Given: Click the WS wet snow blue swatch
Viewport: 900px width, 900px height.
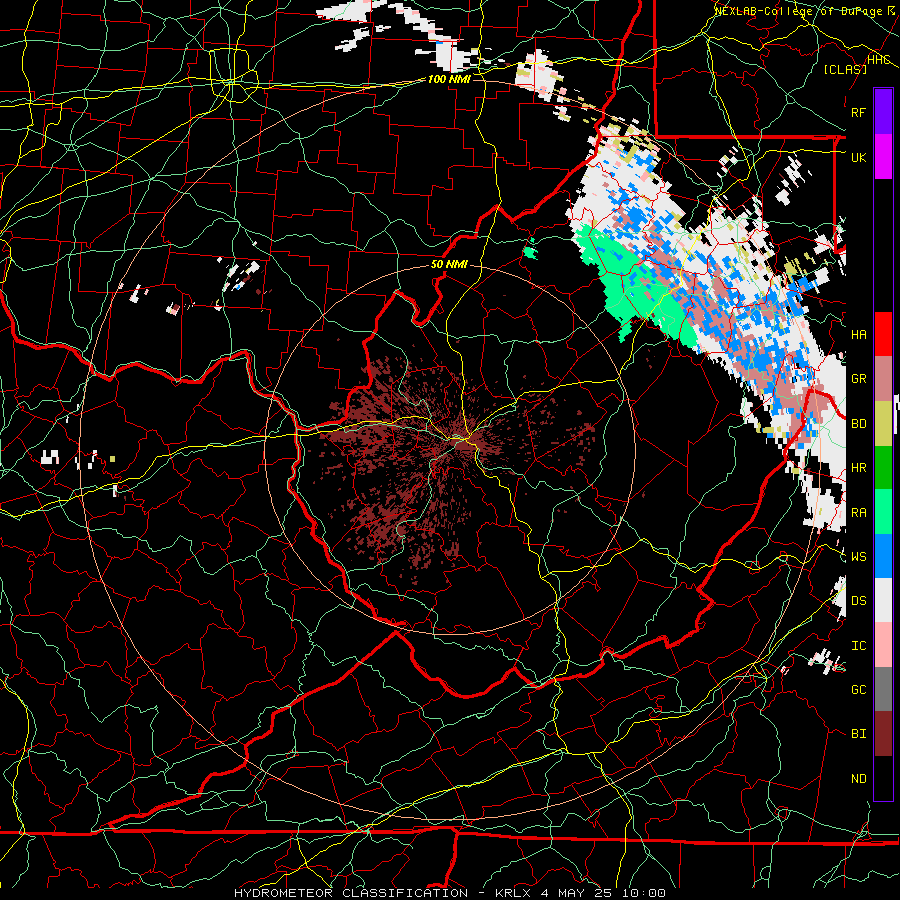Looking at the screenshot, I should [883, 556].
